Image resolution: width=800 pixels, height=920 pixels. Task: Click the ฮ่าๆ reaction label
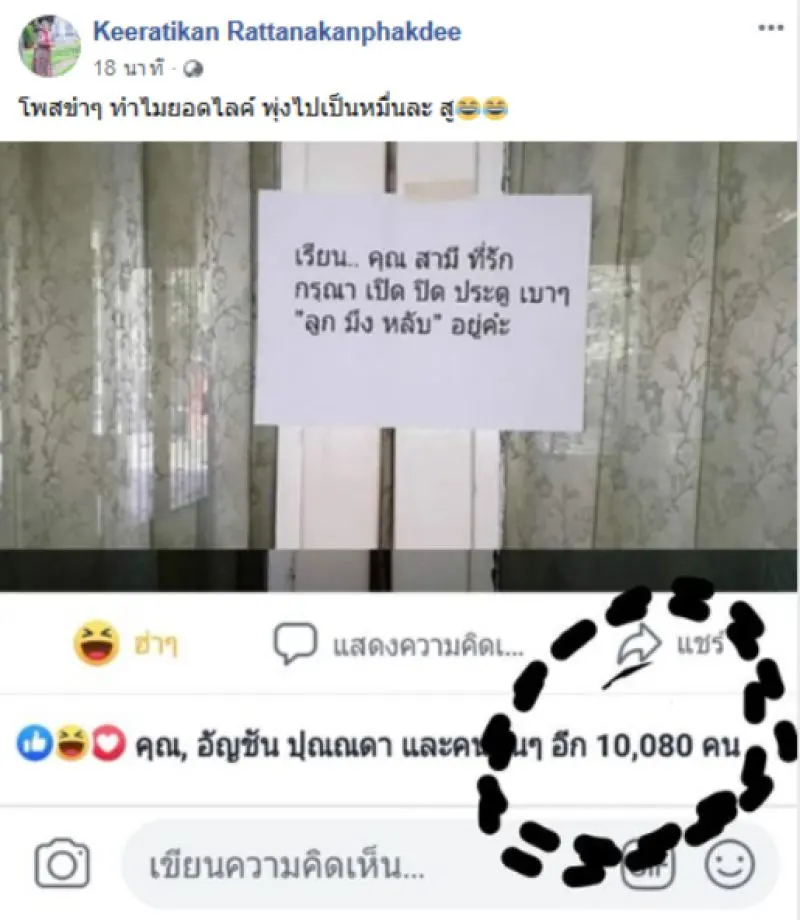coord(156,645)
